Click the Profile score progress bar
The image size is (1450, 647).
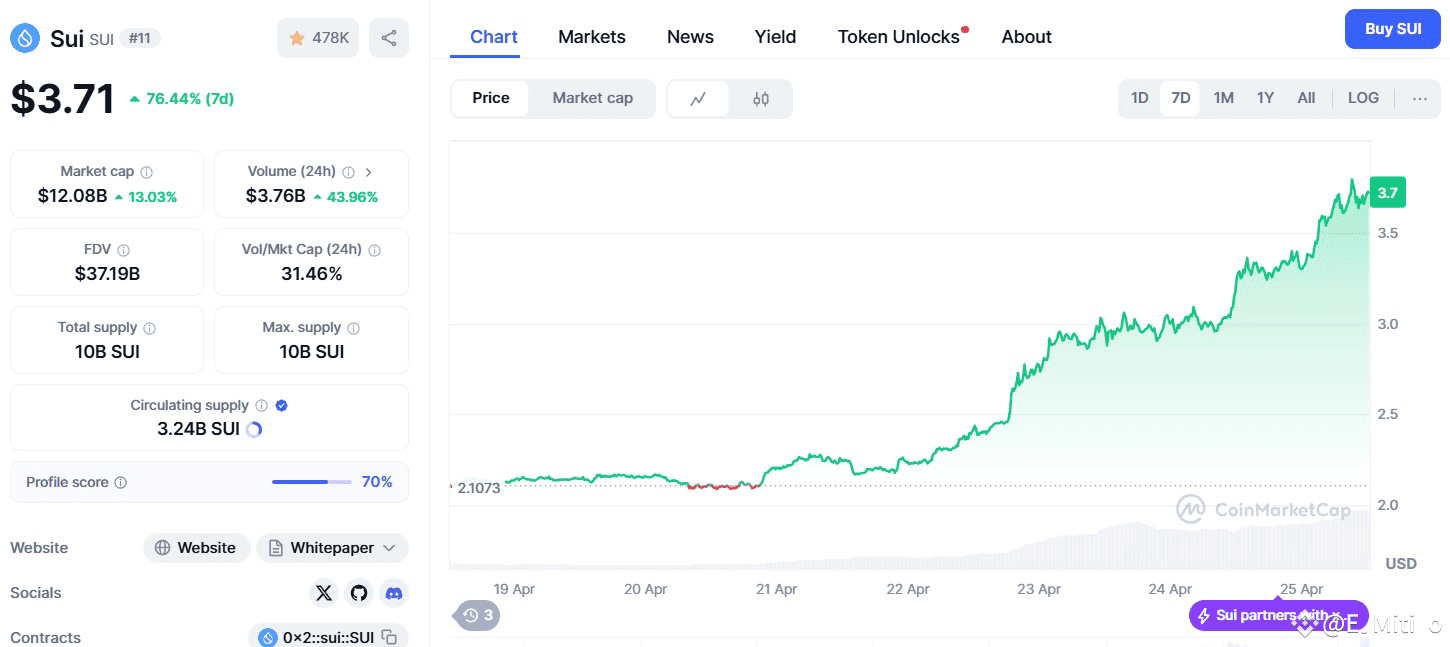(312, 482)
